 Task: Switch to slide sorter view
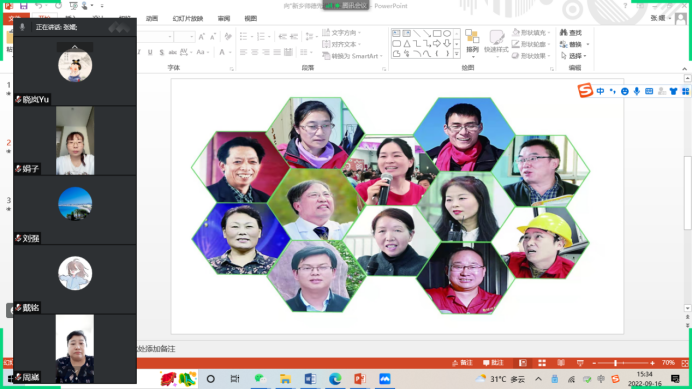click(542, 363)
